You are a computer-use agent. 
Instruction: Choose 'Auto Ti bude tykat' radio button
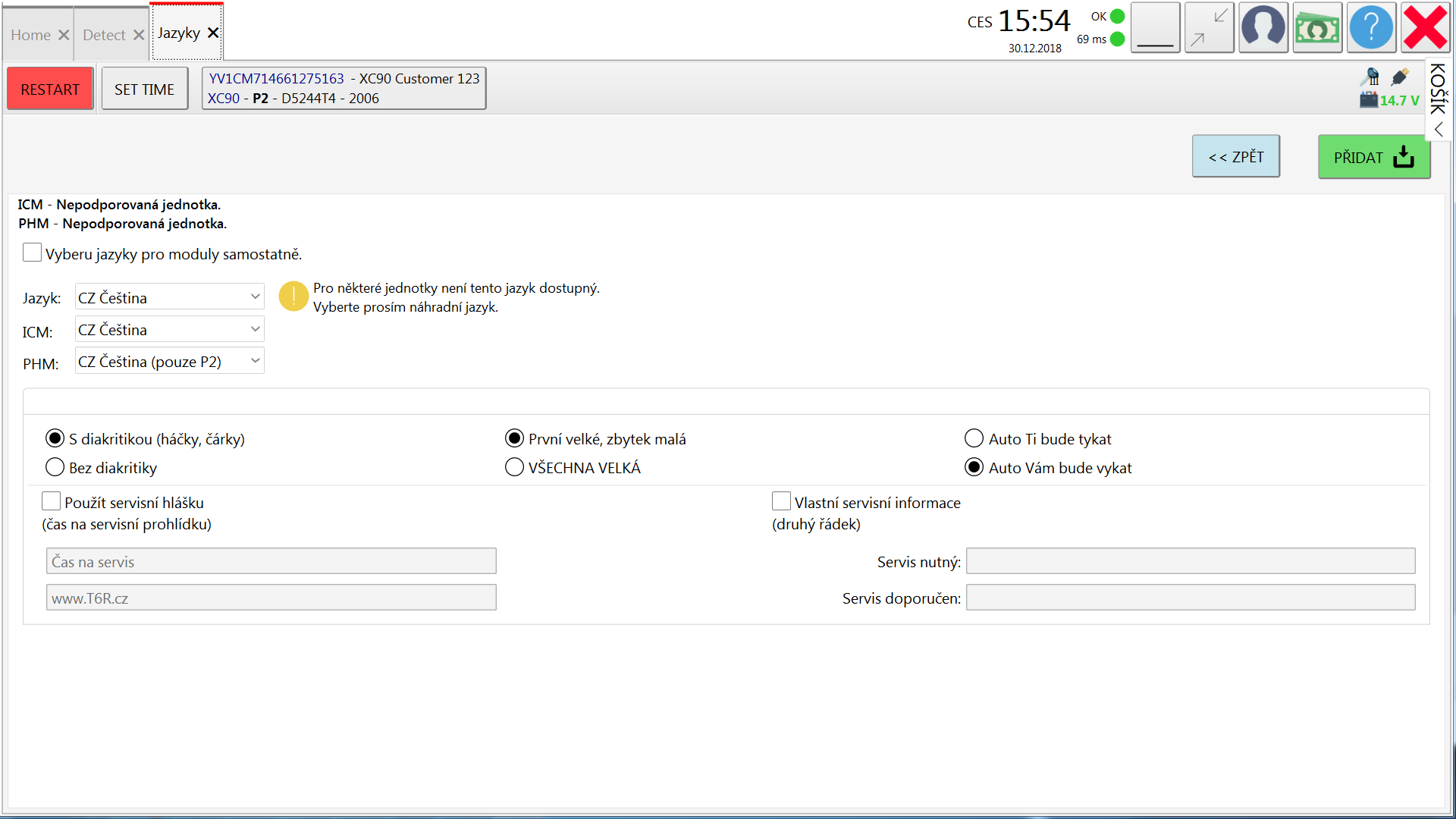point(974,438)
